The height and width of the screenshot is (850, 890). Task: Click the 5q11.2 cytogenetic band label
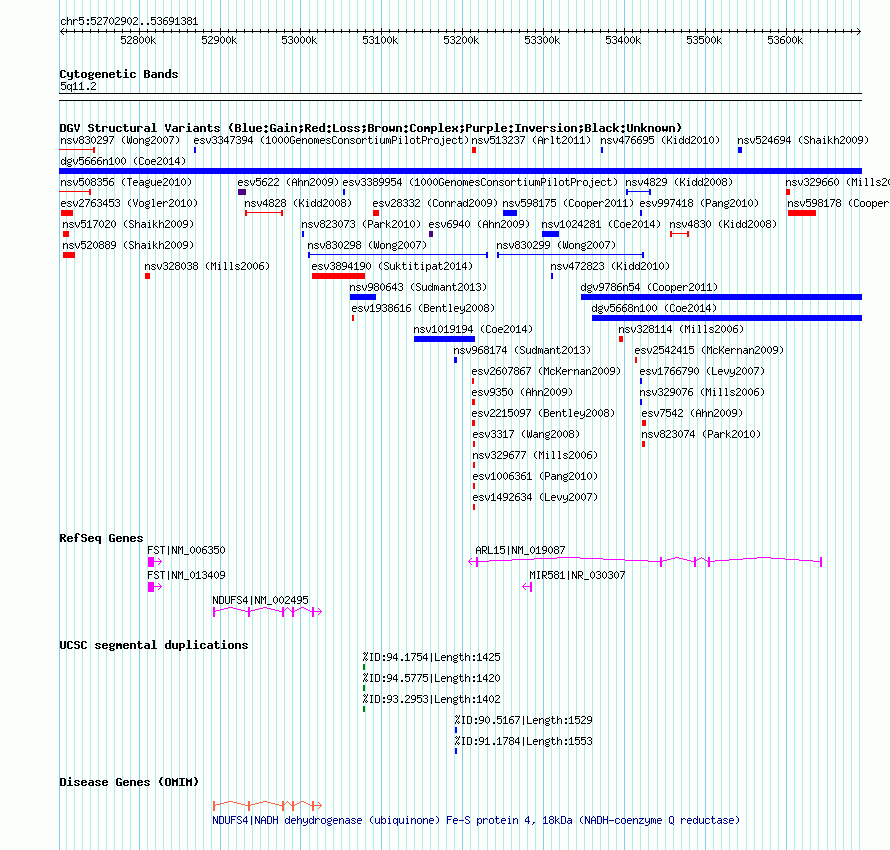click(x=78, y=86)
